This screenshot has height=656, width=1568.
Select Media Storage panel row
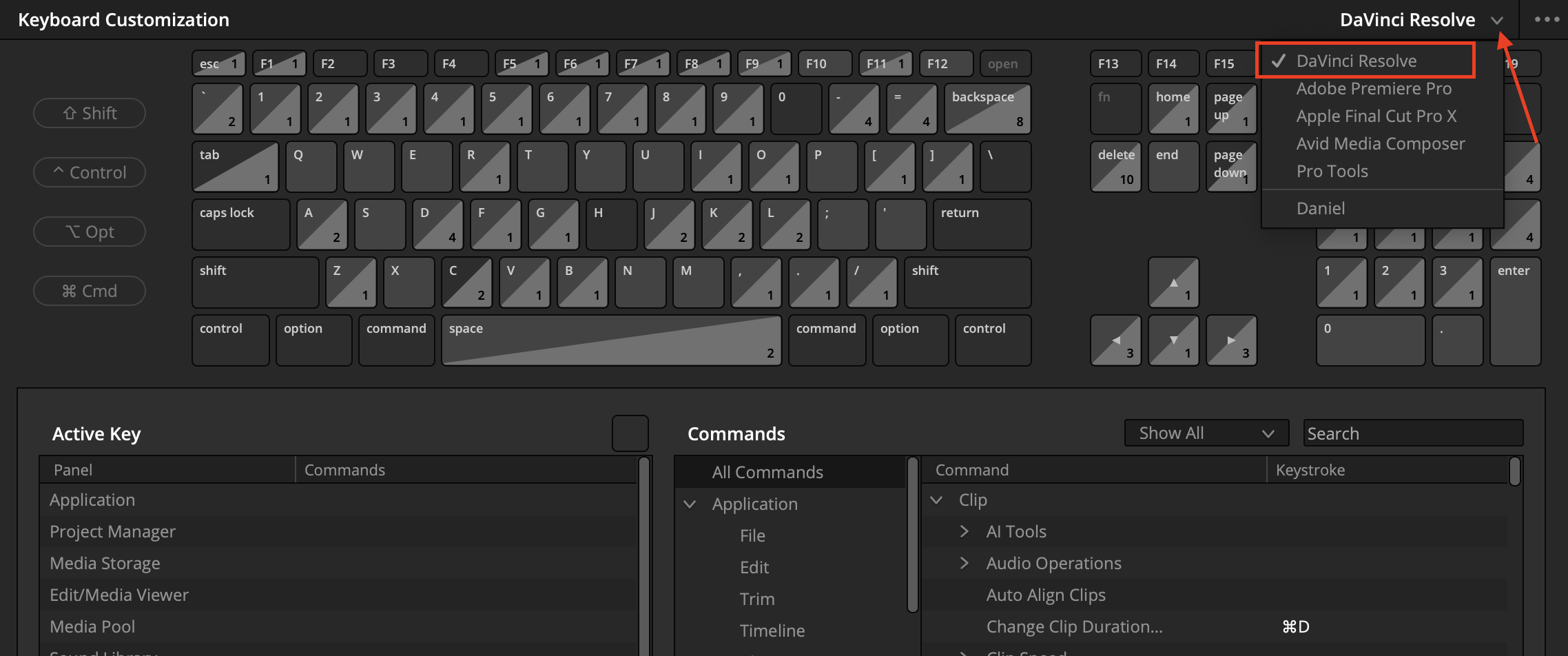tap(339, 563)
